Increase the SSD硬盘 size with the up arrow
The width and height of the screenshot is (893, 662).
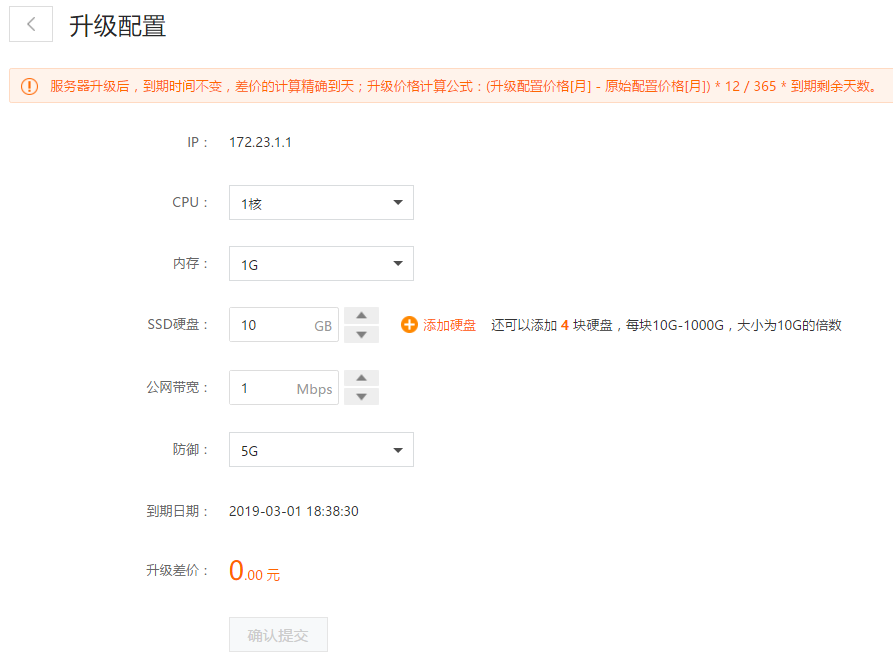click(x=361, y=316)
